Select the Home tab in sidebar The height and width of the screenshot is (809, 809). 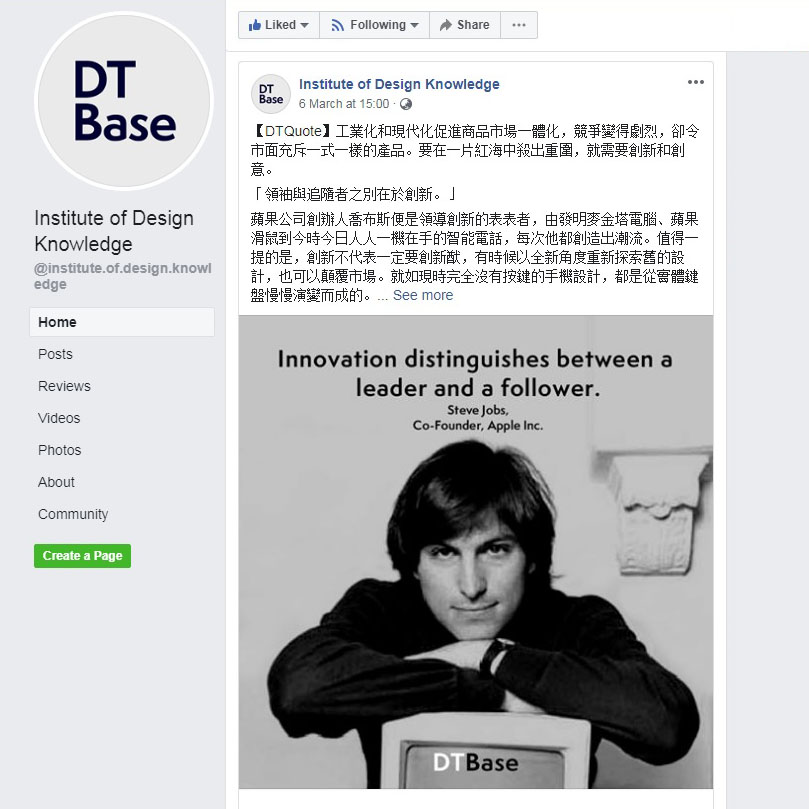[122, 322]
